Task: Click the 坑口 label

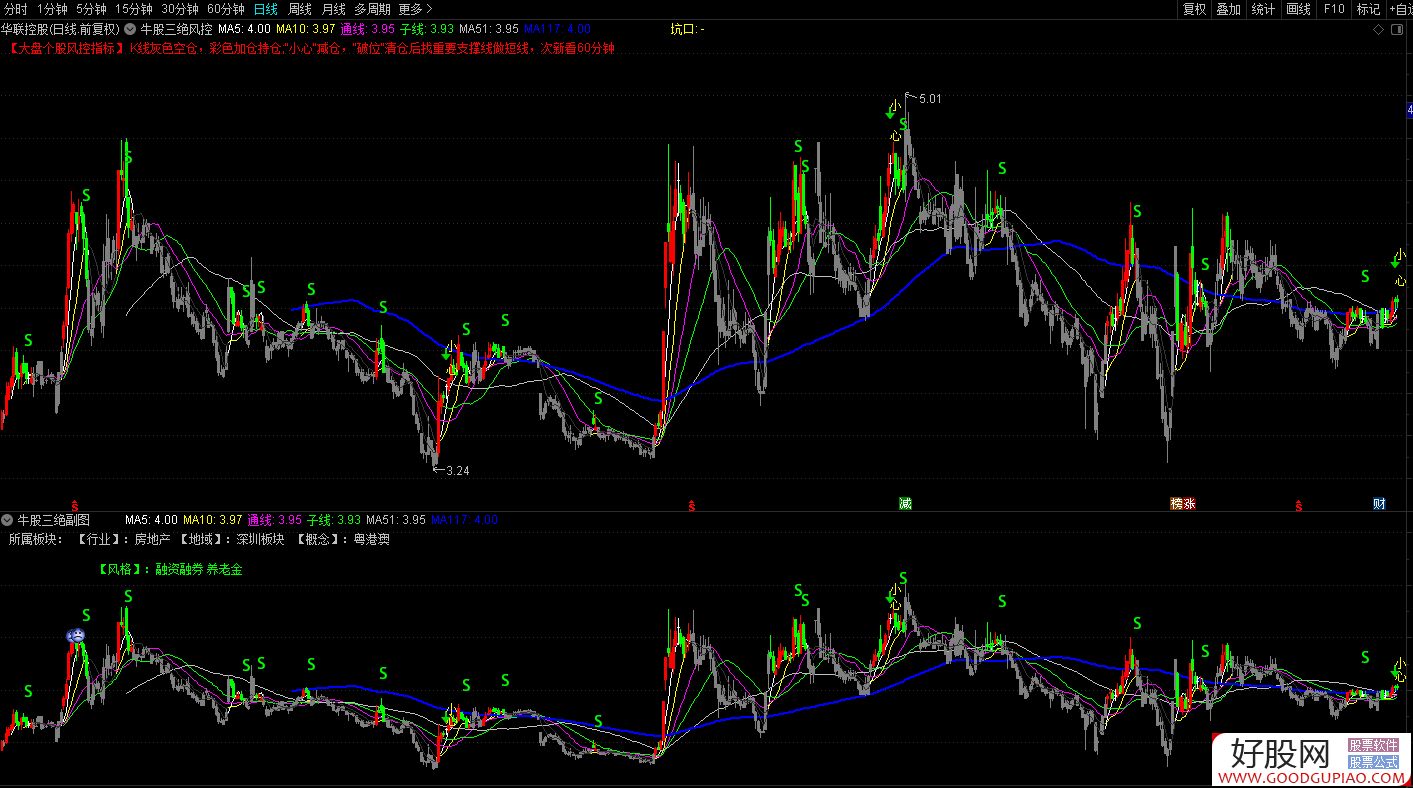Action: pos(687,29)
